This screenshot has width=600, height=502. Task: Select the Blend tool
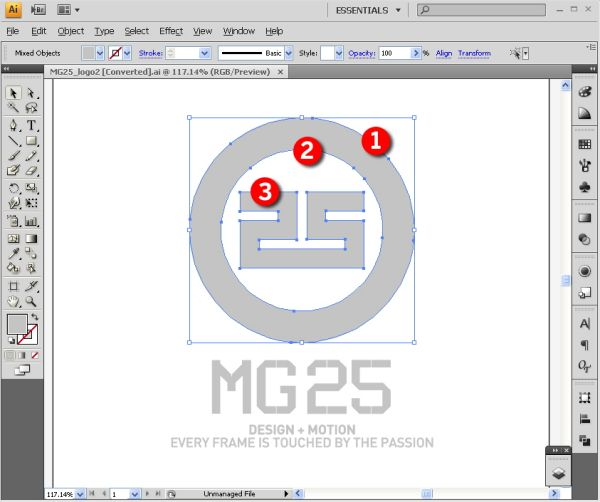pos(31,253)
